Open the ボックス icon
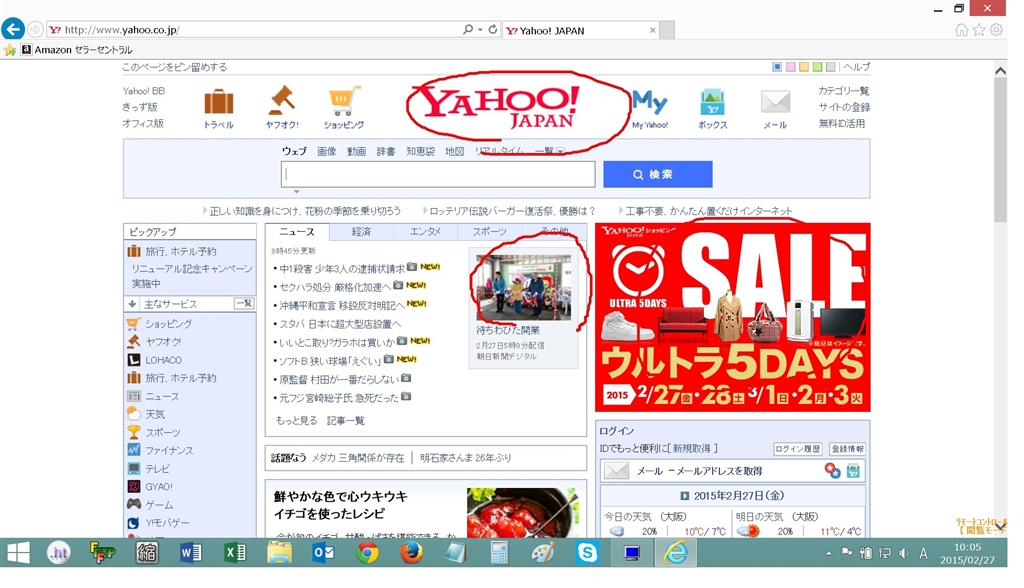The width and height of the screenshot is (1024, 588). point(712,102)
